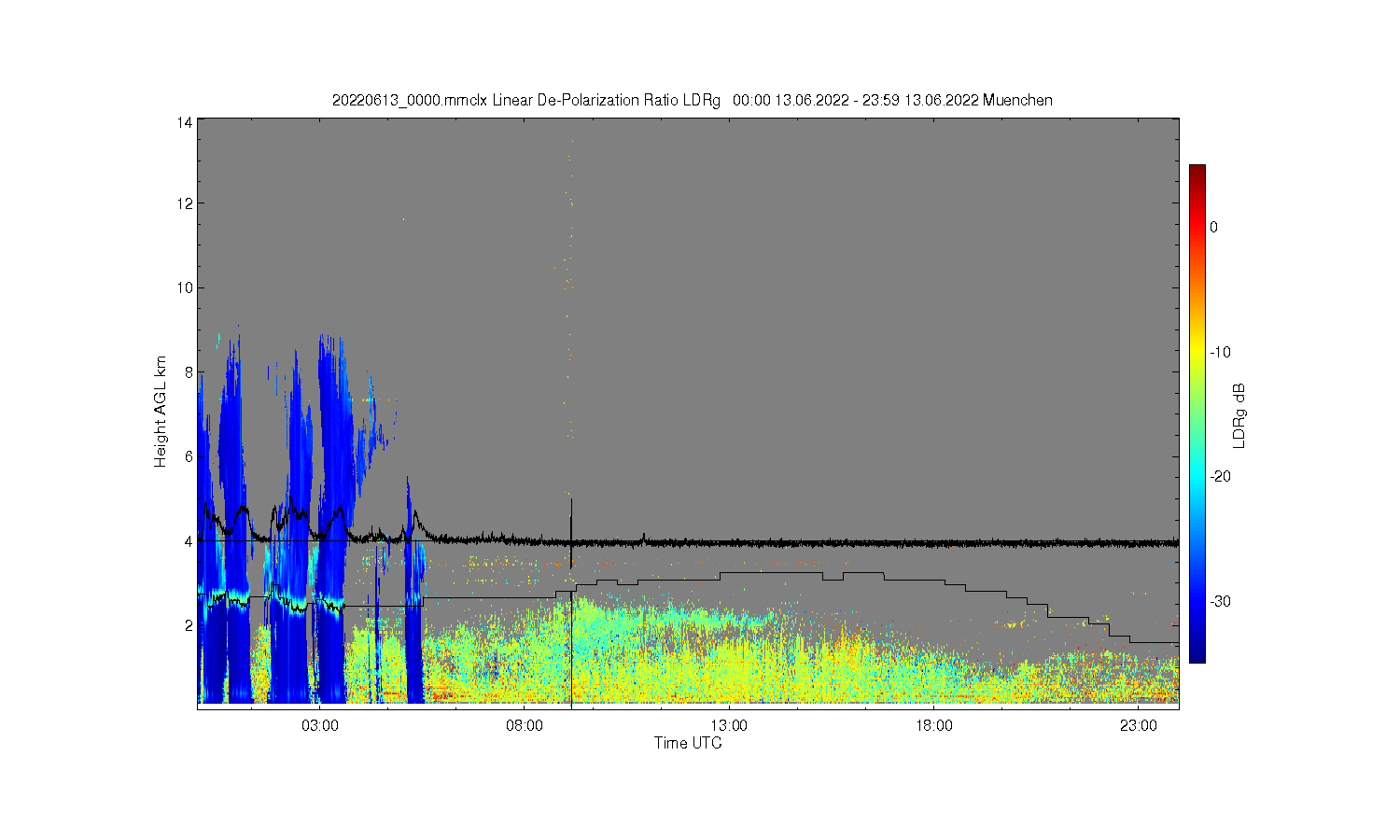This screenshot has height=840, width=1400.
Task: Click the '03:00' time tick label
Action: pyautogui.click(x=320, y=726)
